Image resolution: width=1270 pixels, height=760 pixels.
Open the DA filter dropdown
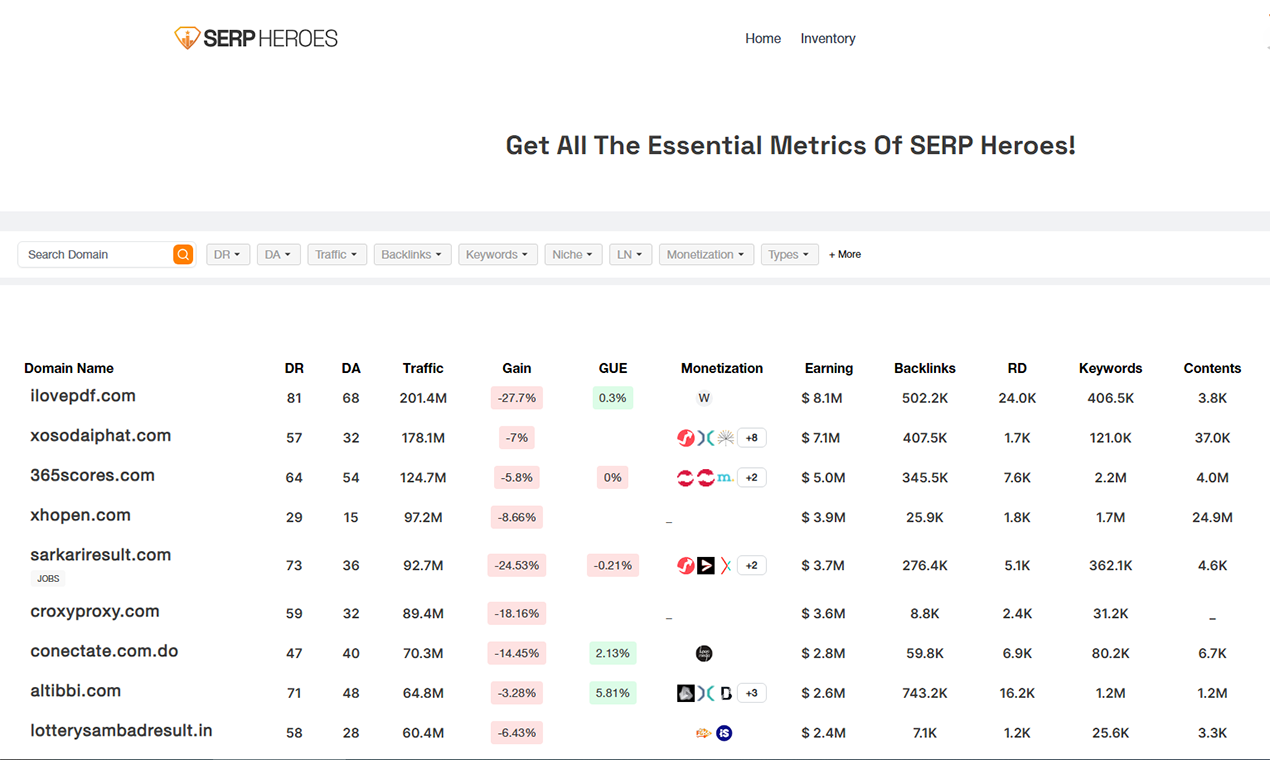point(278,255)
